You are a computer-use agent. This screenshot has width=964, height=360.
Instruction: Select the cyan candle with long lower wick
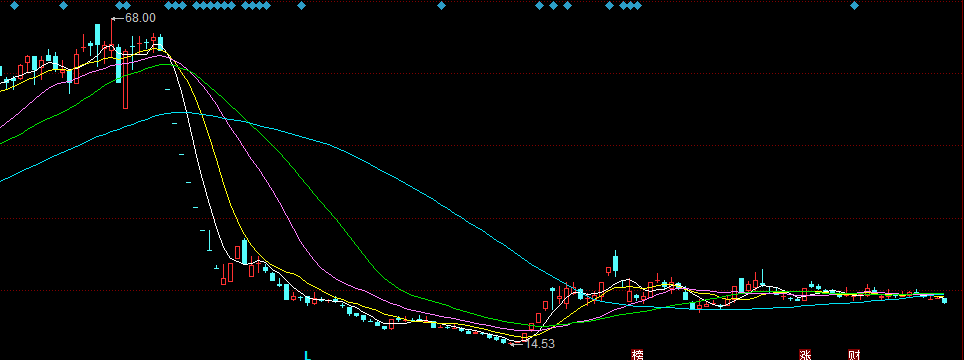pos(210,240)
